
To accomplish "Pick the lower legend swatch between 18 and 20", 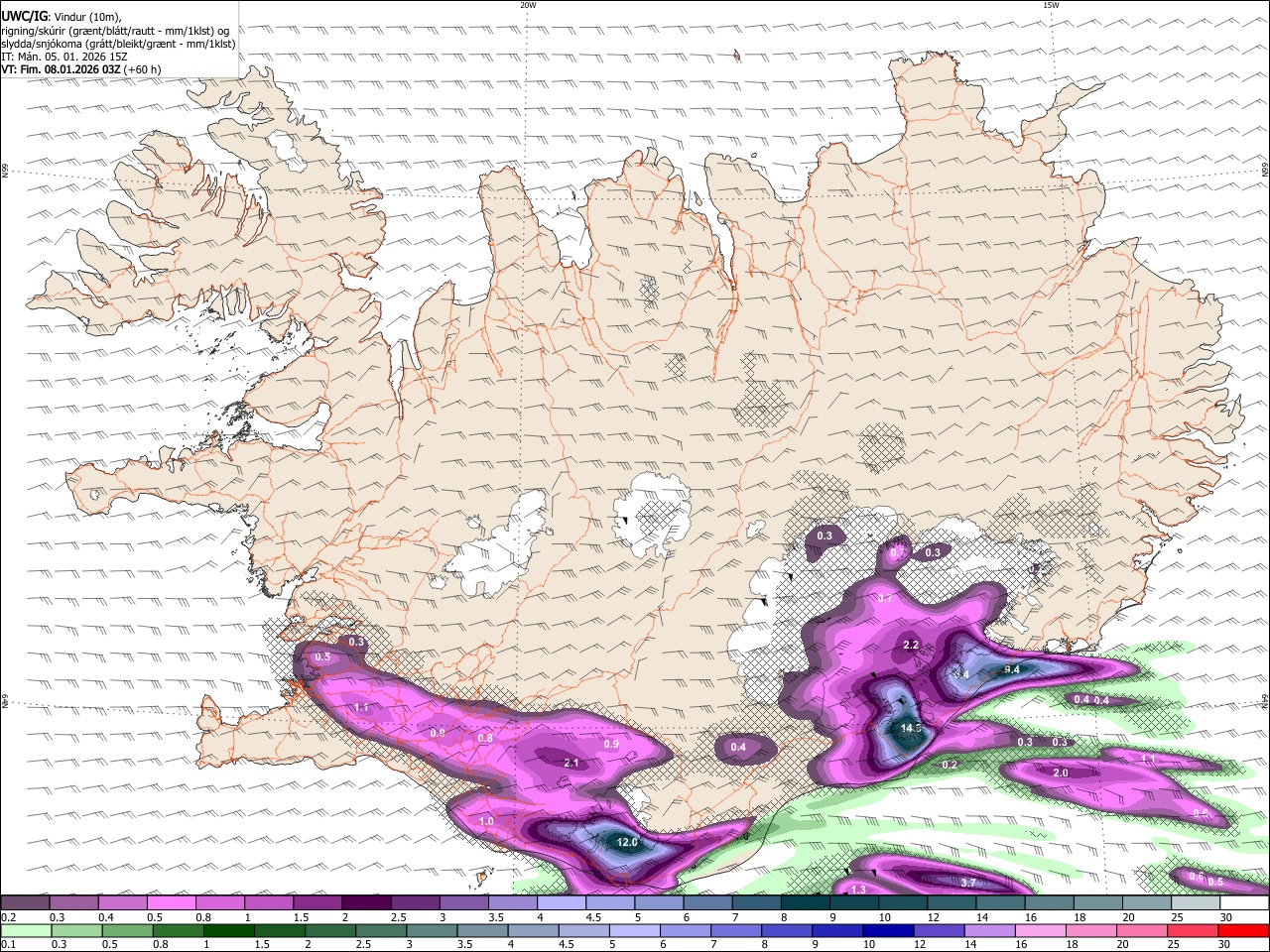I will click(1091, 930).
